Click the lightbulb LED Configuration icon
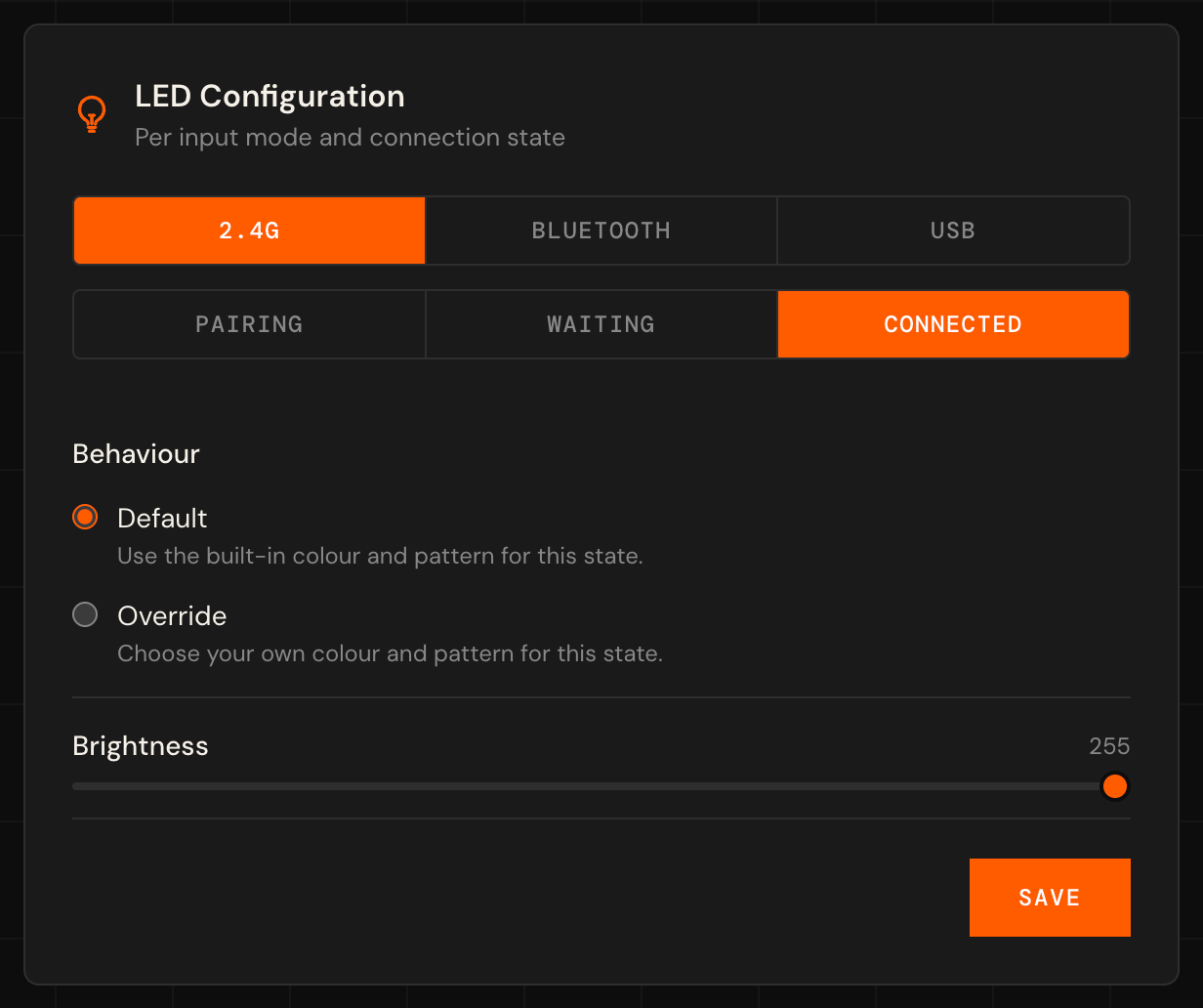Screen dimensions: 1203x1008 pyautogui.click(x=92, y=114)
